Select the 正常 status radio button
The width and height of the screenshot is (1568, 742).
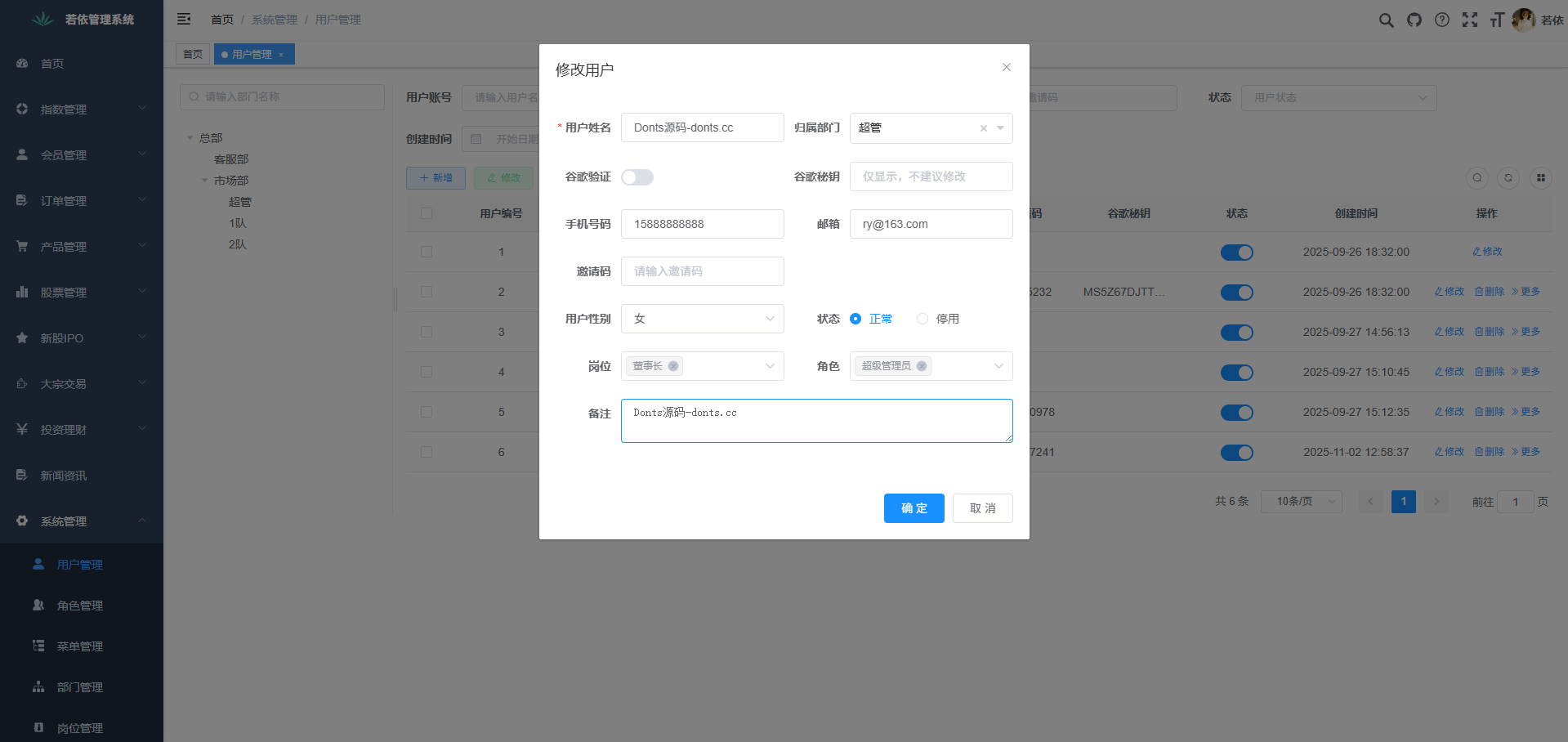coord(855,319)
